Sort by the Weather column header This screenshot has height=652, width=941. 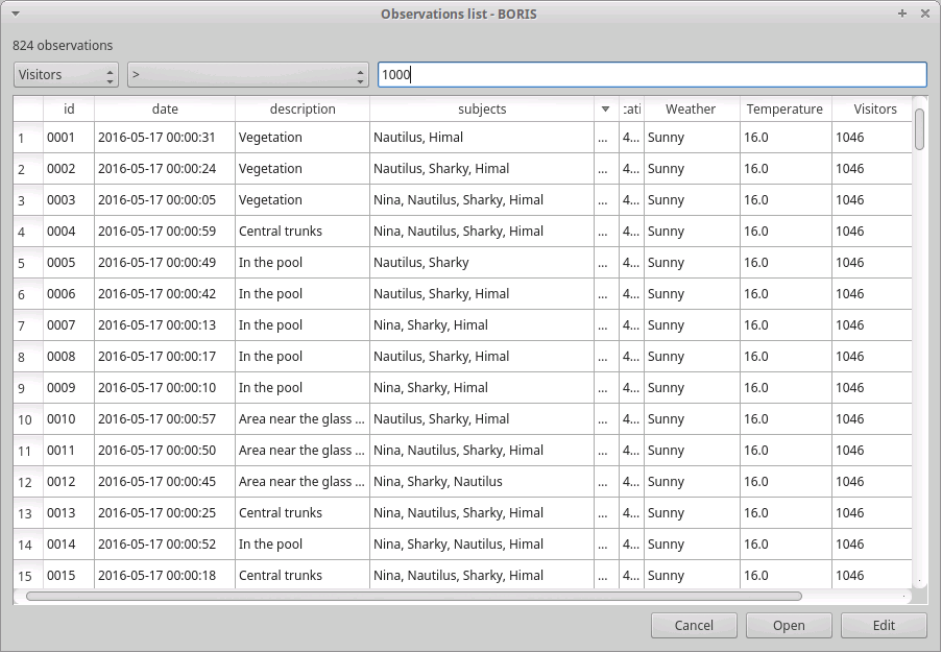(691, 109)
